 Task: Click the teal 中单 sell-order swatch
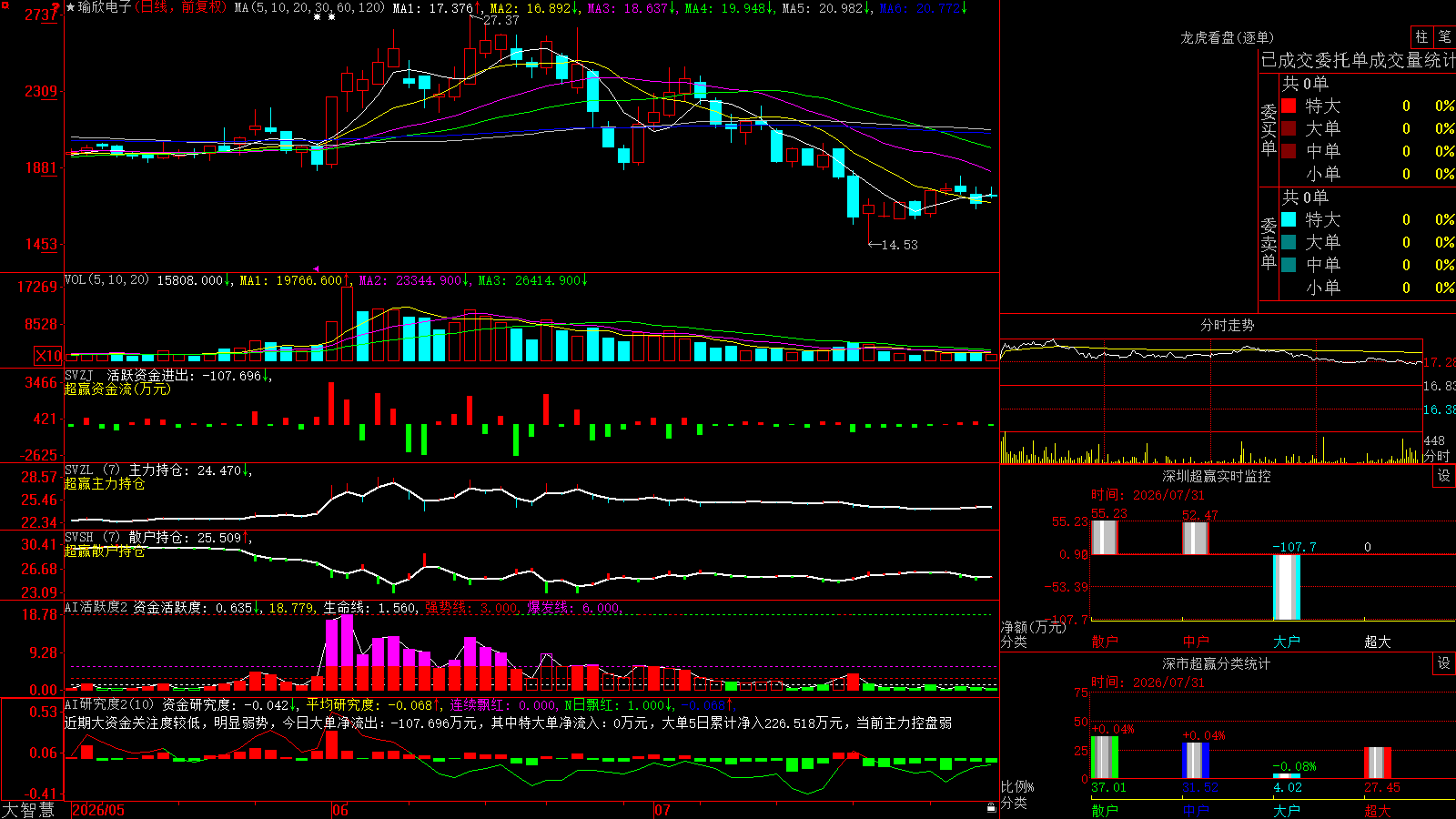pos(1289,264)
